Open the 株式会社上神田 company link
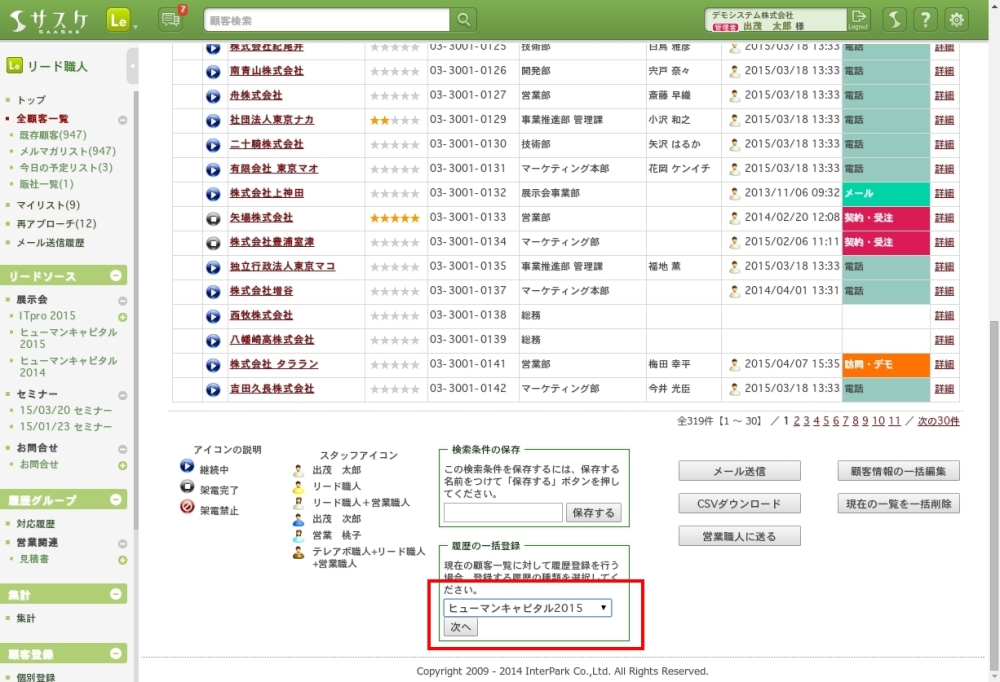The image size is (1000, 682). pos(266,193)
